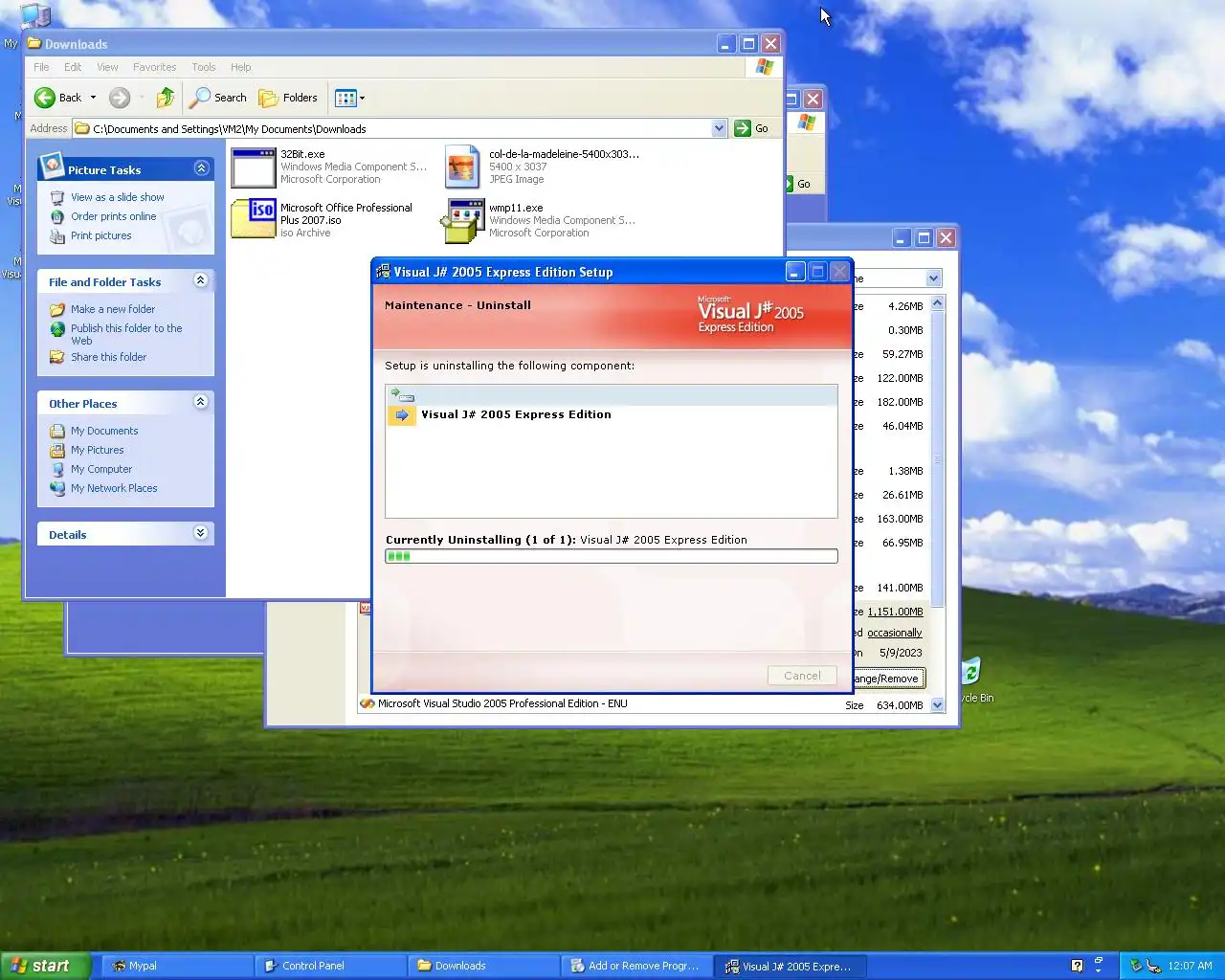The image size is (1225, 980).
Task: Open the sort-by dropdown in Add or Remove Programs
Action: point(933,278)
